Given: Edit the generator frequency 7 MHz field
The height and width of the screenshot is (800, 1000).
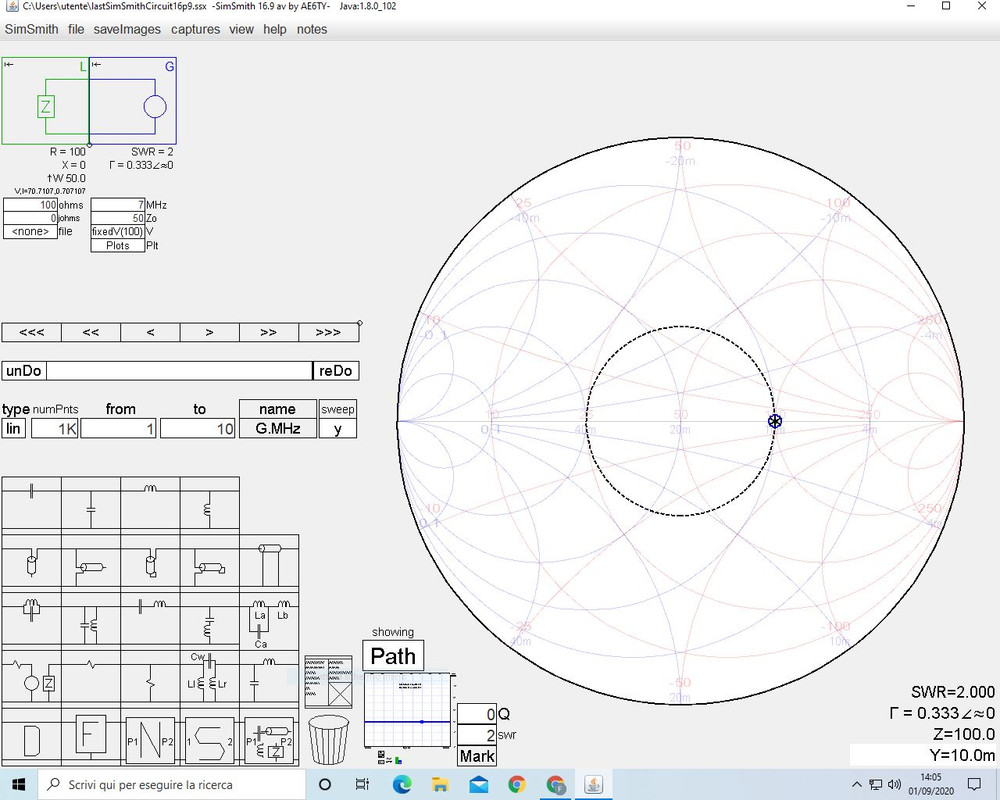Looking at the screenshot, I should tap(117, 205).
